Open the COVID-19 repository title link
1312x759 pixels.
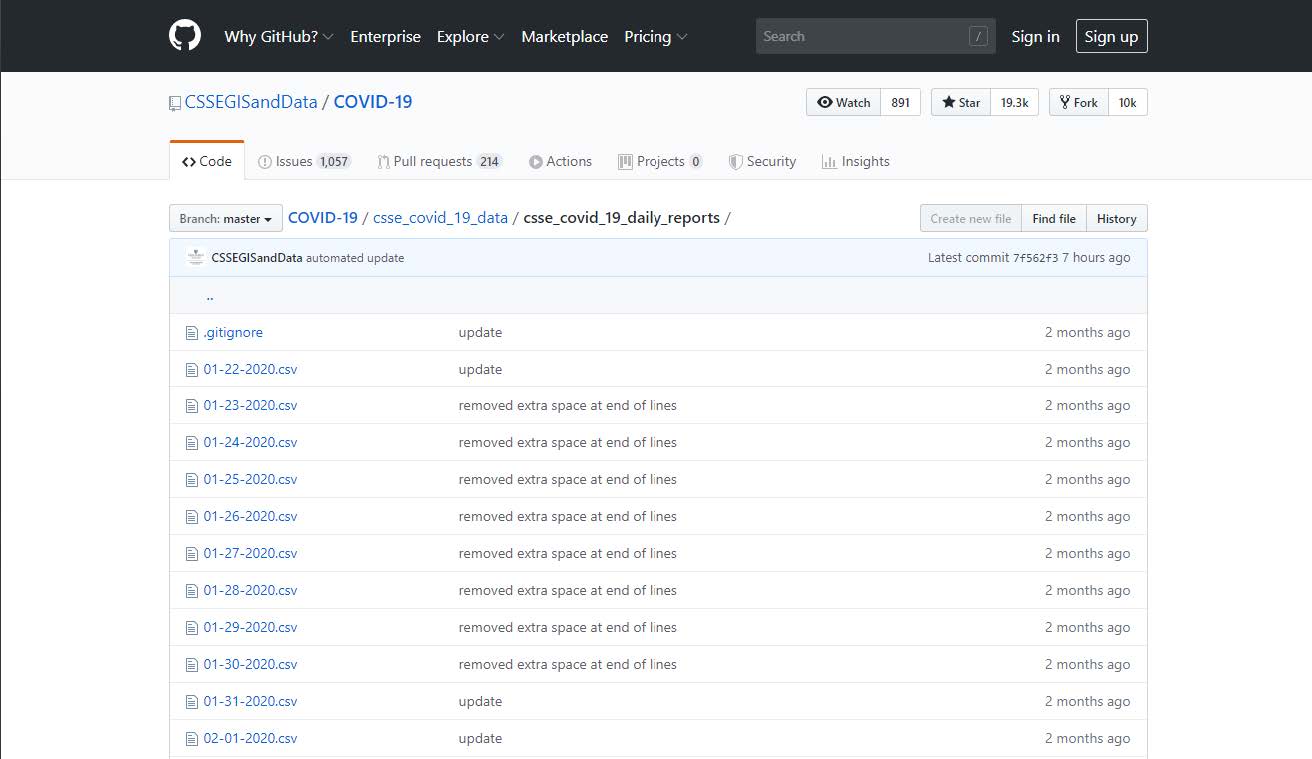point(373,102)
